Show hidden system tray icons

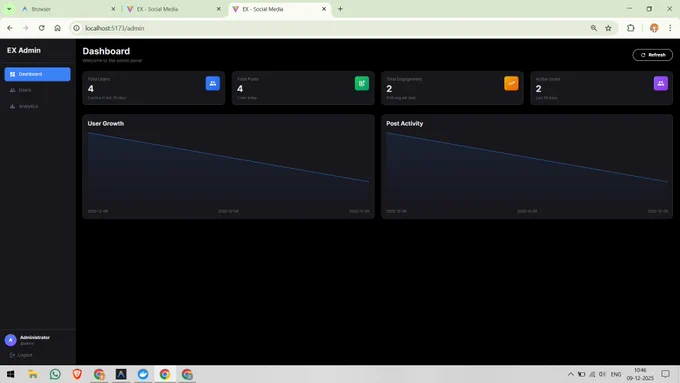tap(571, 374)
